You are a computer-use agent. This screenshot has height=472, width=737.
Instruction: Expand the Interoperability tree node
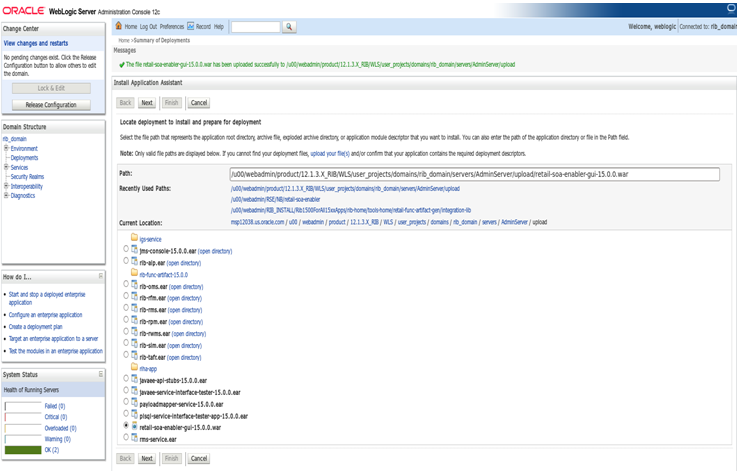click(7, 186)
